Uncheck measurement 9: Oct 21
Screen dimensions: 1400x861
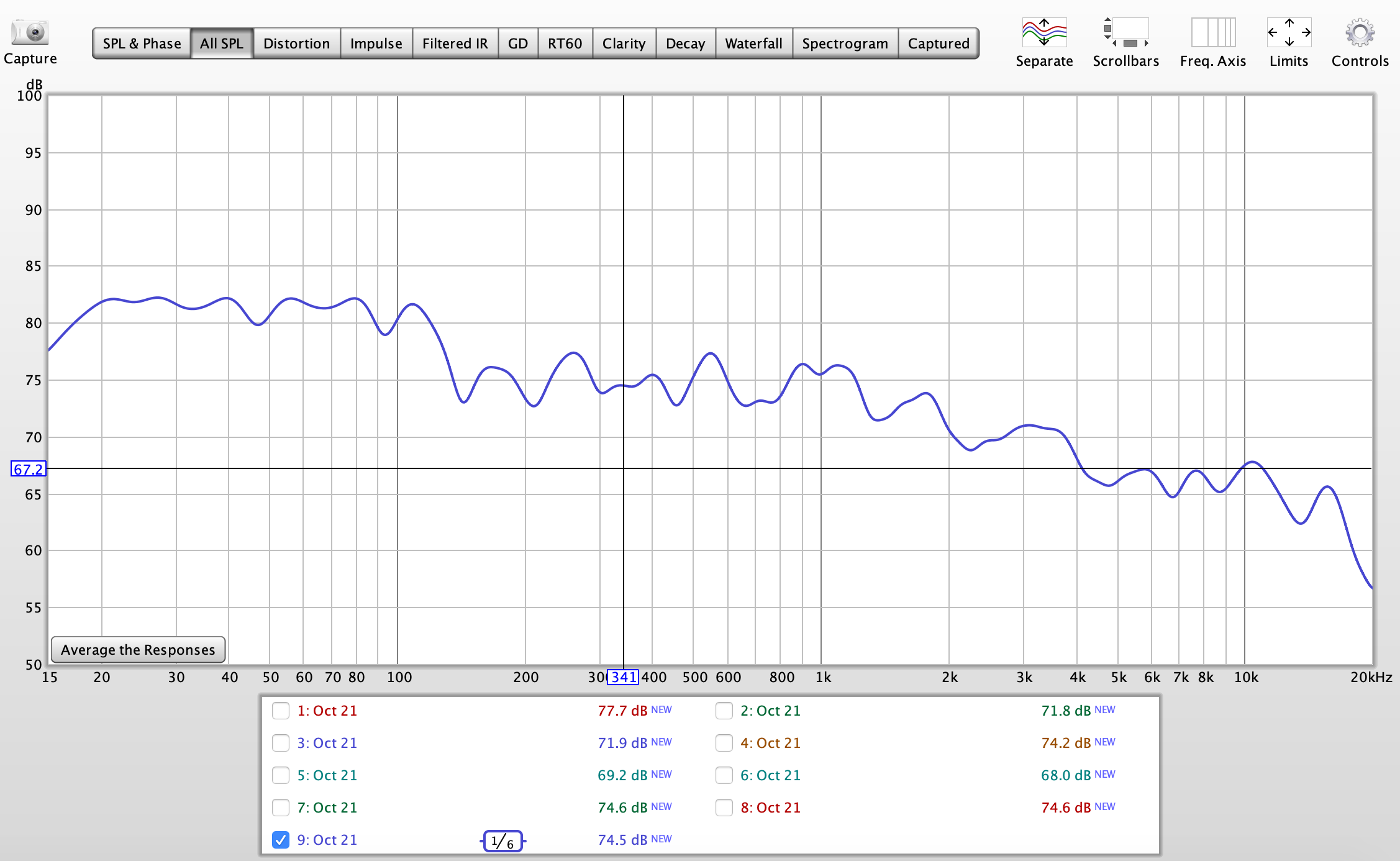281,840
